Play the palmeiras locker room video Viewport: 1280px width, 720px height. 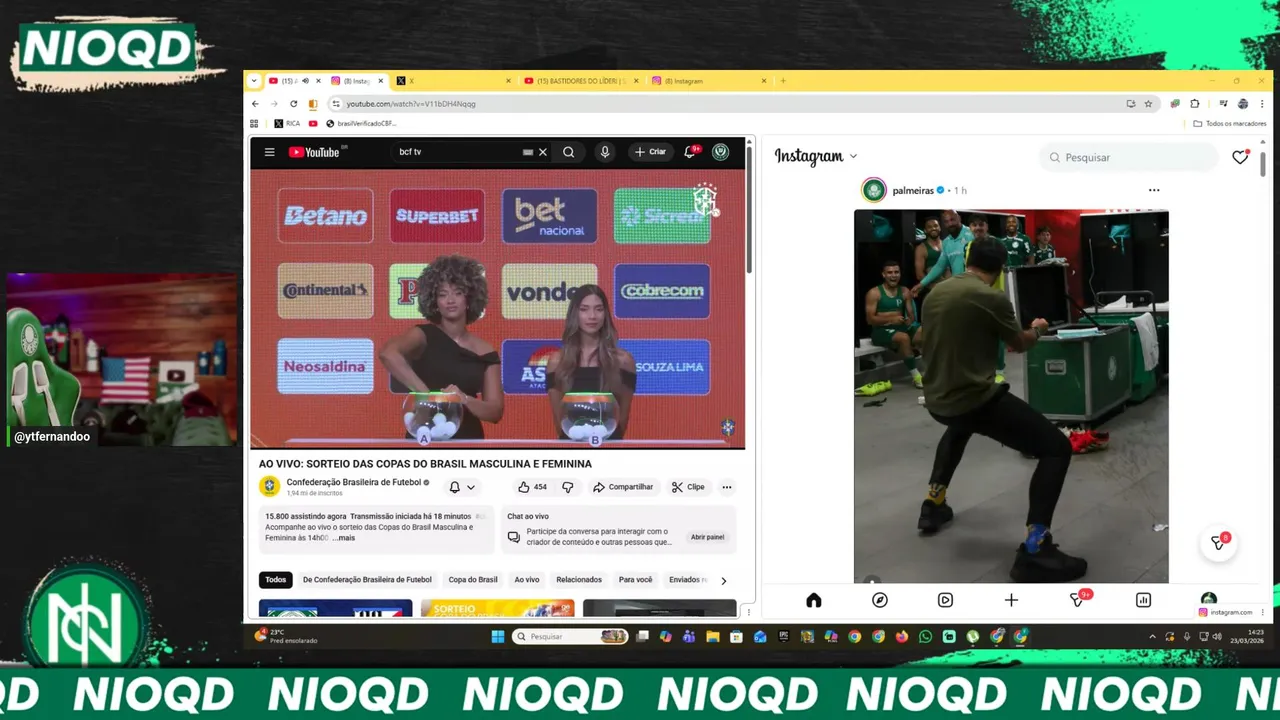pyautogui.click(x=1011, y=396)
